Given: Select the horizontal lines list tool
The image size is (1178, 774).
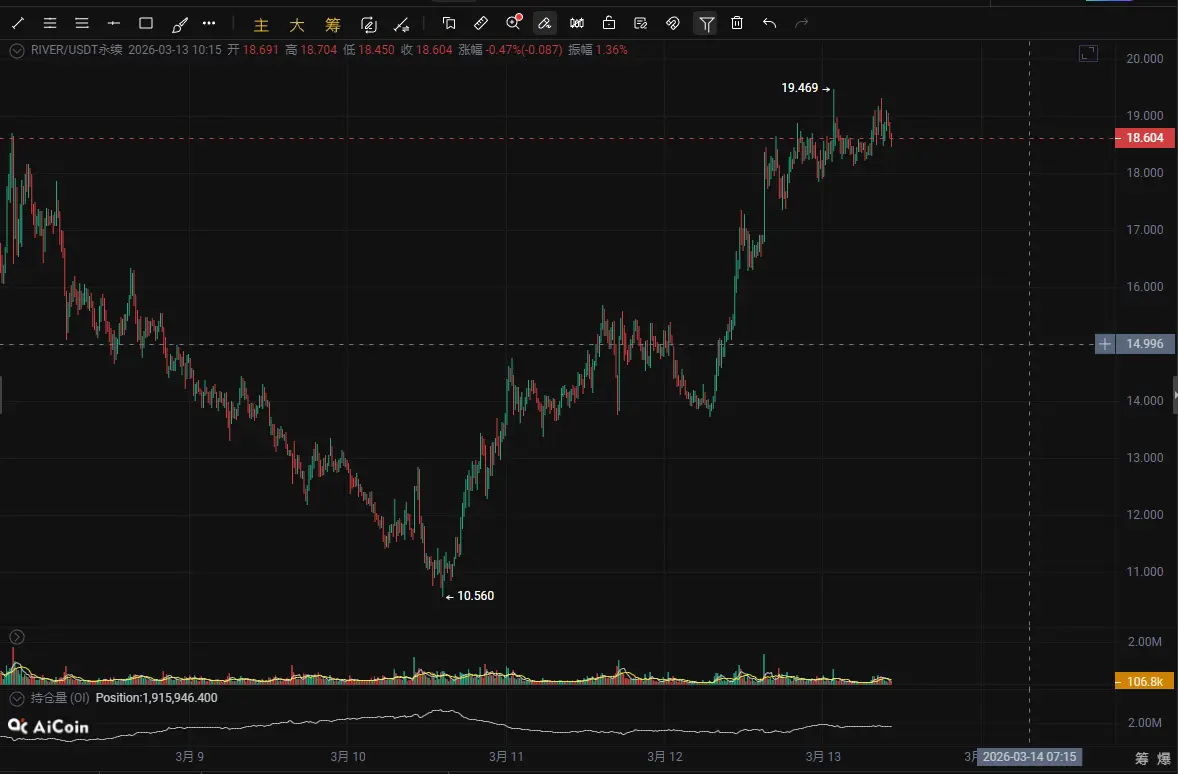Looking at the screenshot, I should pos(82,24).
